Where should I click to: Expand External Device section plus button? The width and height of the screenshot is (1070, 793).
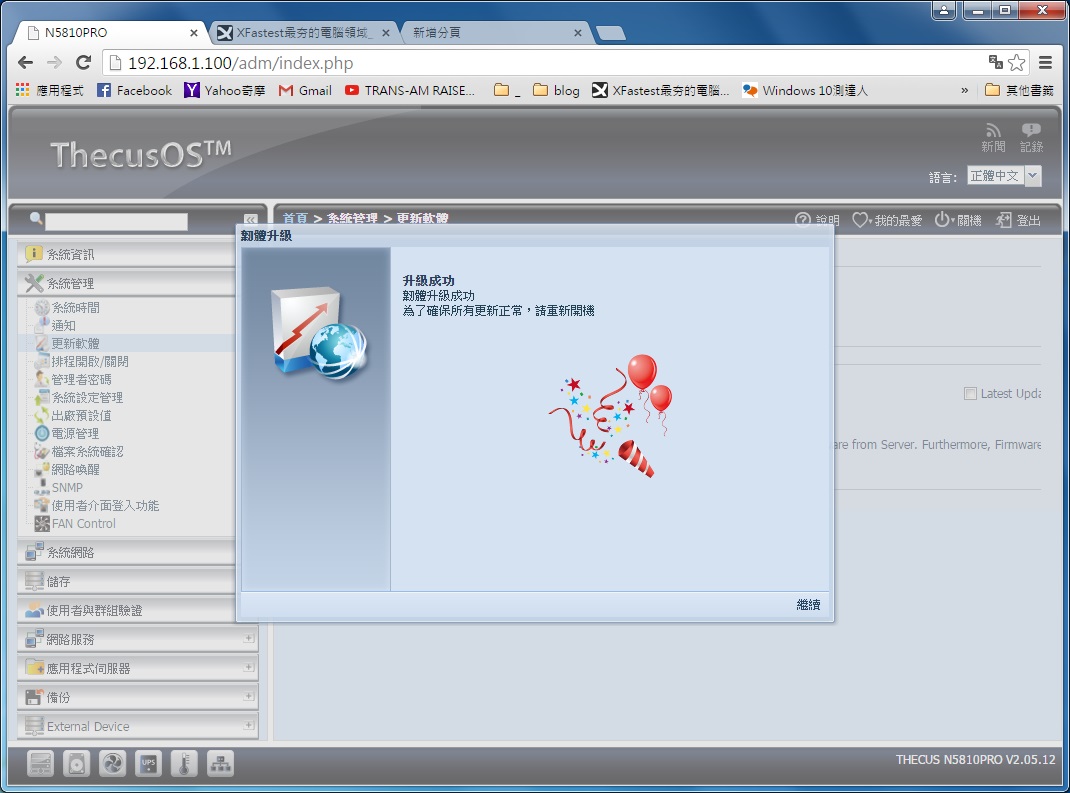248,725
